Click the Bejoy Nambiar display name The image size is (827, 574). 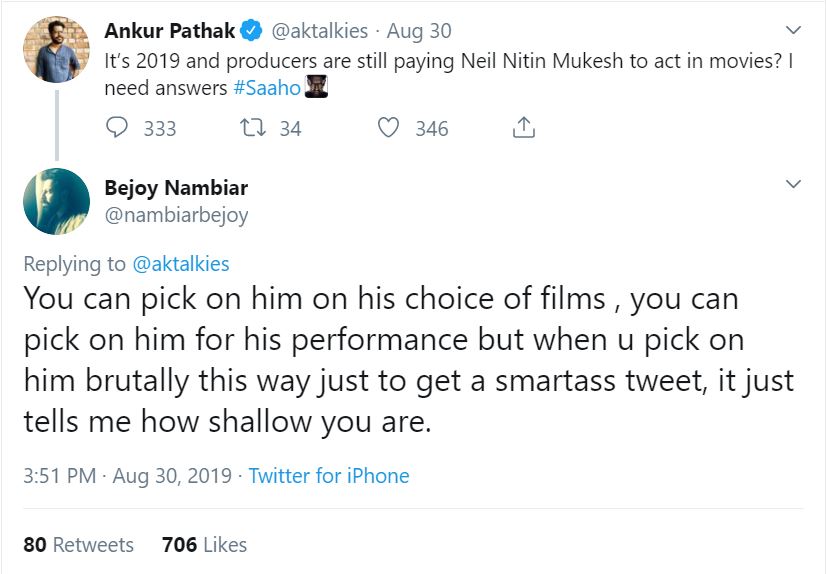[x=176, y=188]
